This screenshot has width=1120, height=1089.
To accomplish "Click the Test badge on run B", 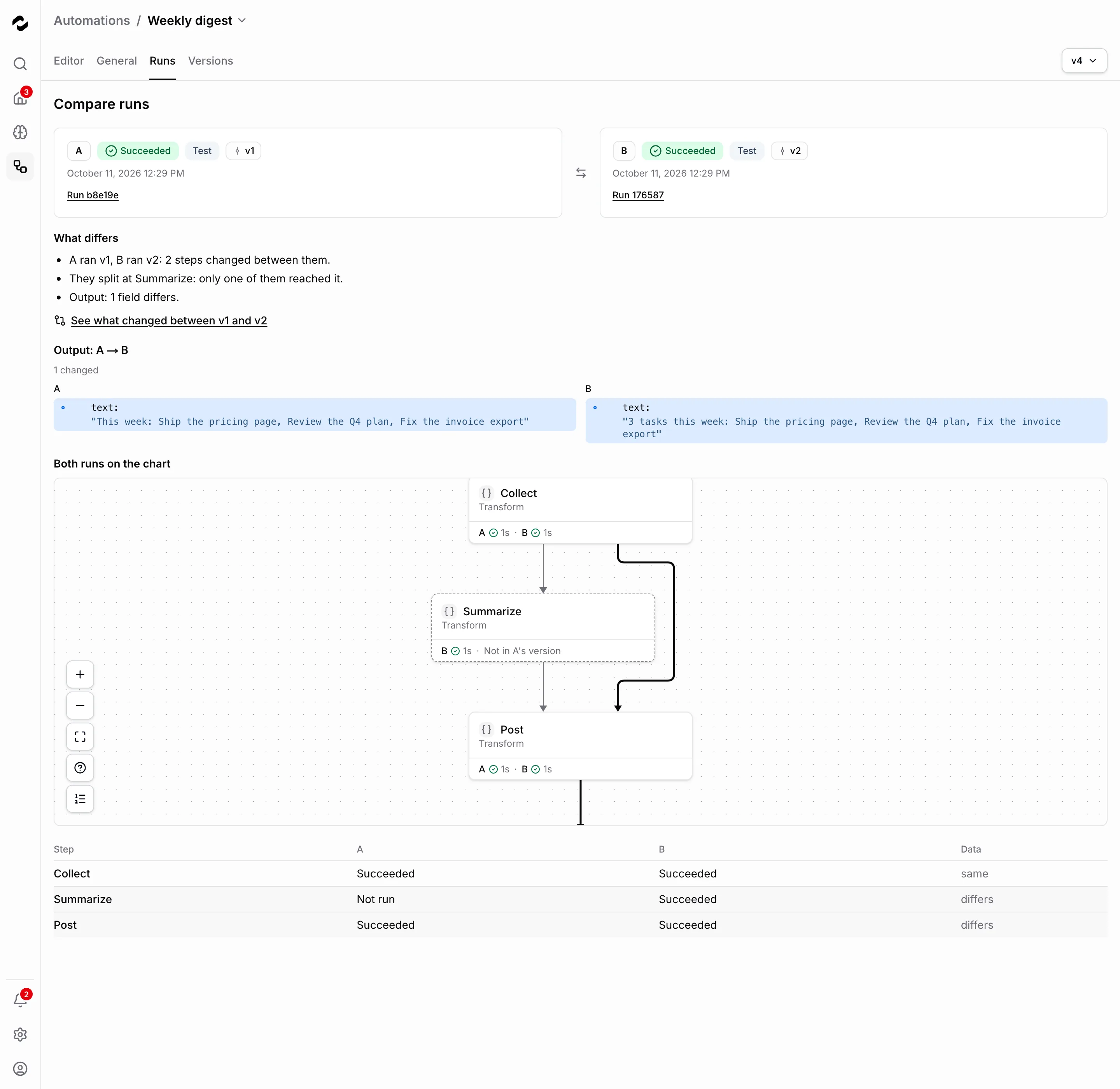I will pos(747,151).
